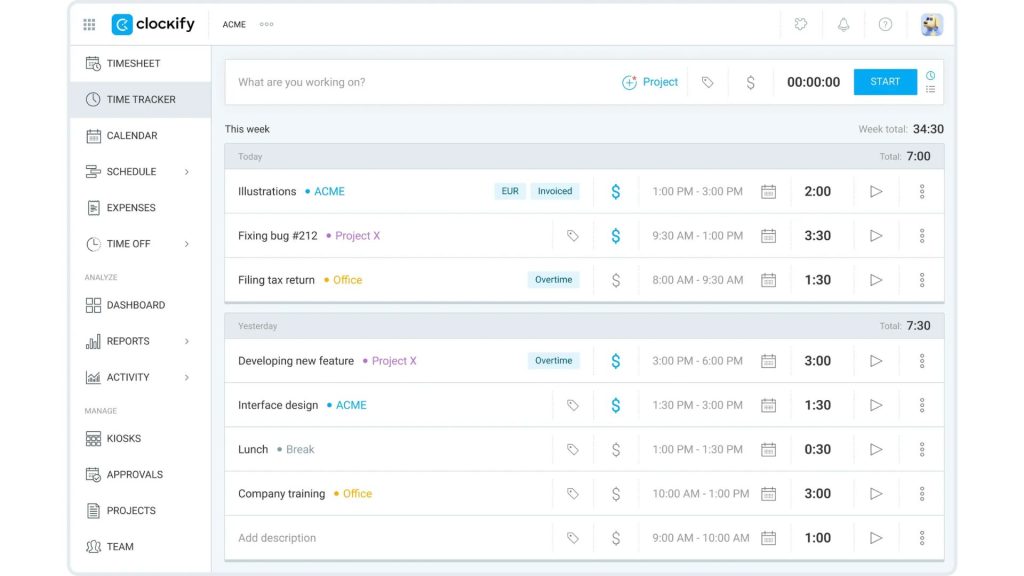Open more options for Fixing bug #212
This screenshot has width=1024, height=576.
(922, 236)
